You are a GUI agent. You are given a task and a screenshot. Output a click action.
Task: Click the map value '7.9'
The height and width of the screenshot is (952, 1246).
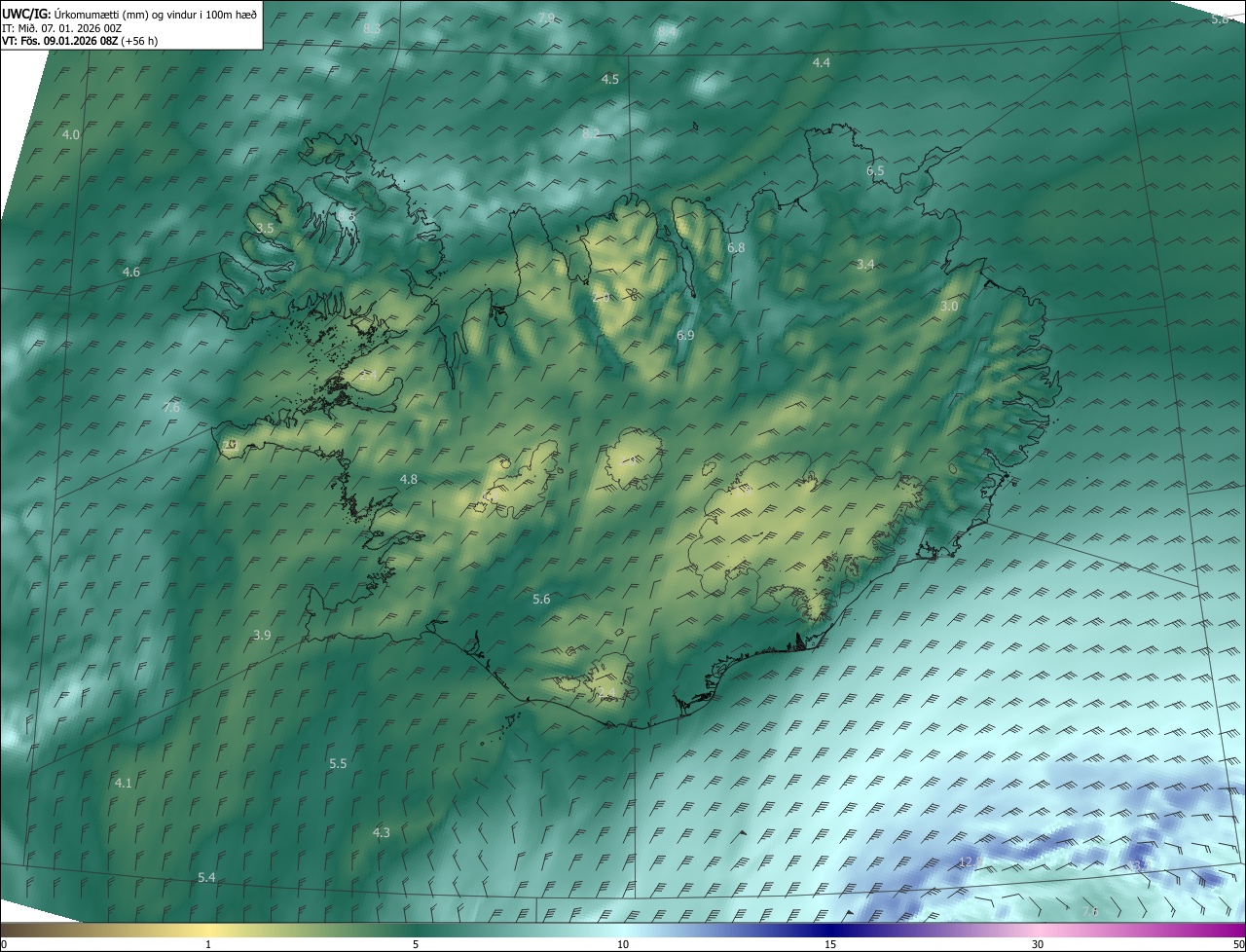546,18
